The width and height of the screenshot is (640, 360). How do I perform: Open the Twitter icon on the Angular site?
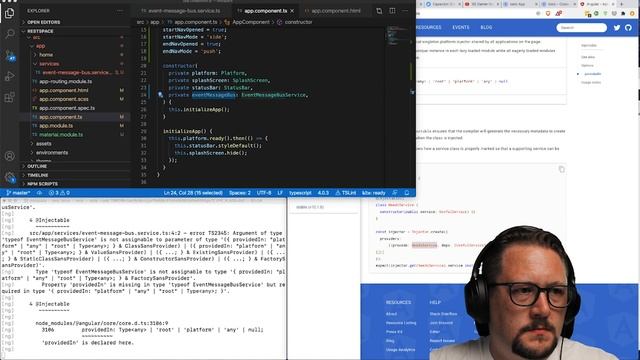[x=617, y=27]
